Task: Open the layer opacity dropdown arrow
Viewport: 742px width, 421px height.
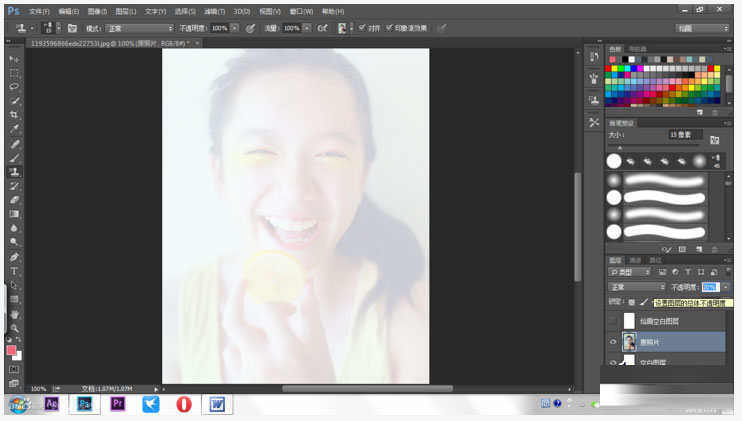Action: (725, 287)
